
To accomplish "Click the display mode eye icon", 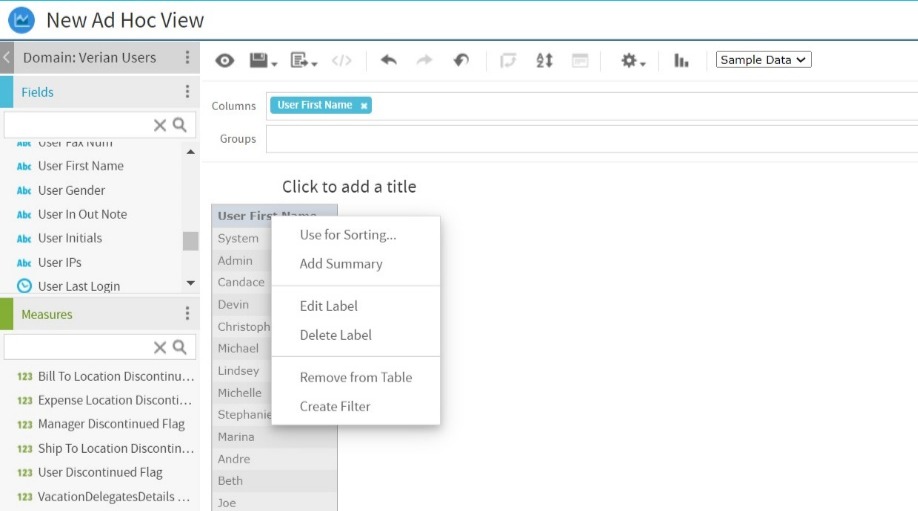I will [x=225, y=60].
